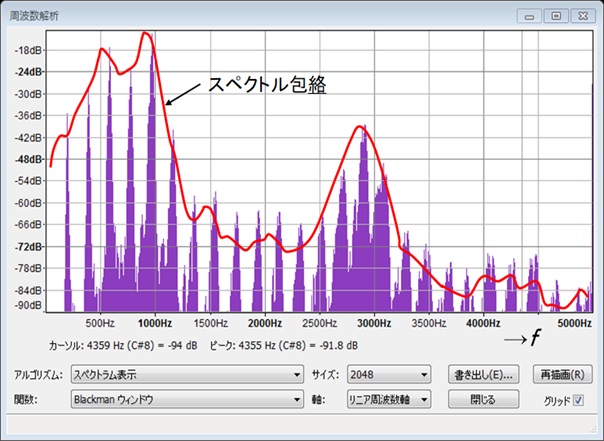This screenshot has height=441, width=604.
Task: Open the アルゴリズム dropdown showing スペクトラム表示
Action: pos(187,375)
